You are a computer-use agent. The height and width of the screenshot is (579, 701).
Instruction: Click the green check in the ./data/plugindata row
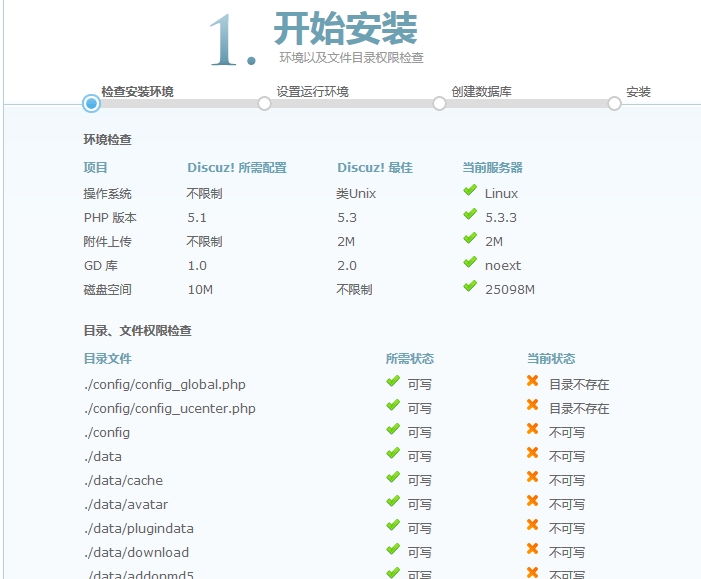click(x=393, y=525)
